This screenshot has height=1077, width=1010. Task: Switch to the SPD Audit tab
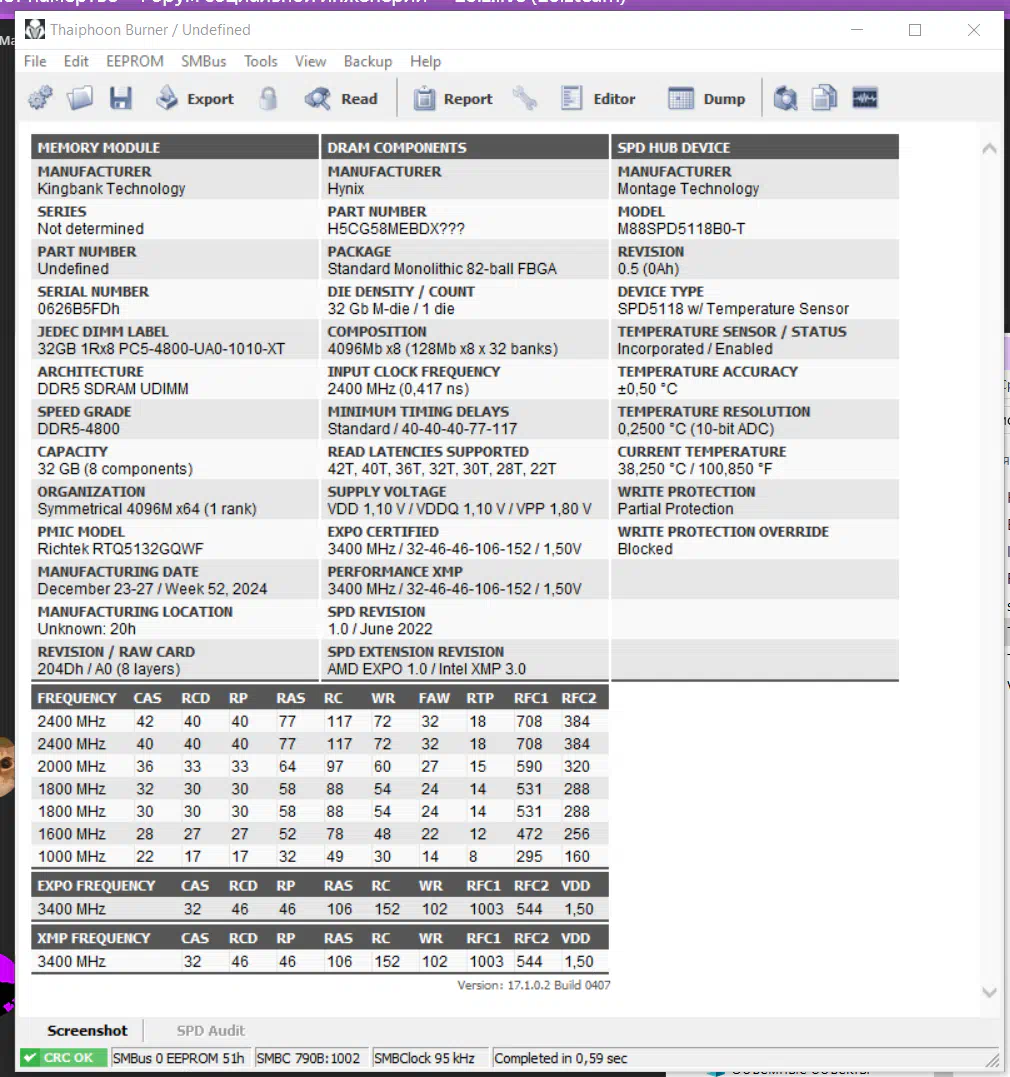(x=210, y=1030)
